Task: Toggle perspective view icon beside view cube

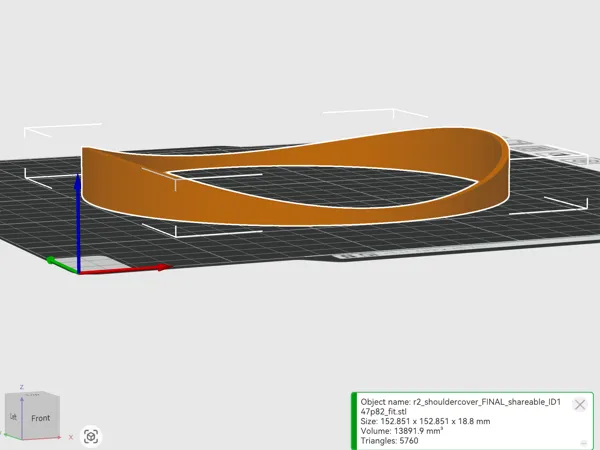Action: coord(91,436)
